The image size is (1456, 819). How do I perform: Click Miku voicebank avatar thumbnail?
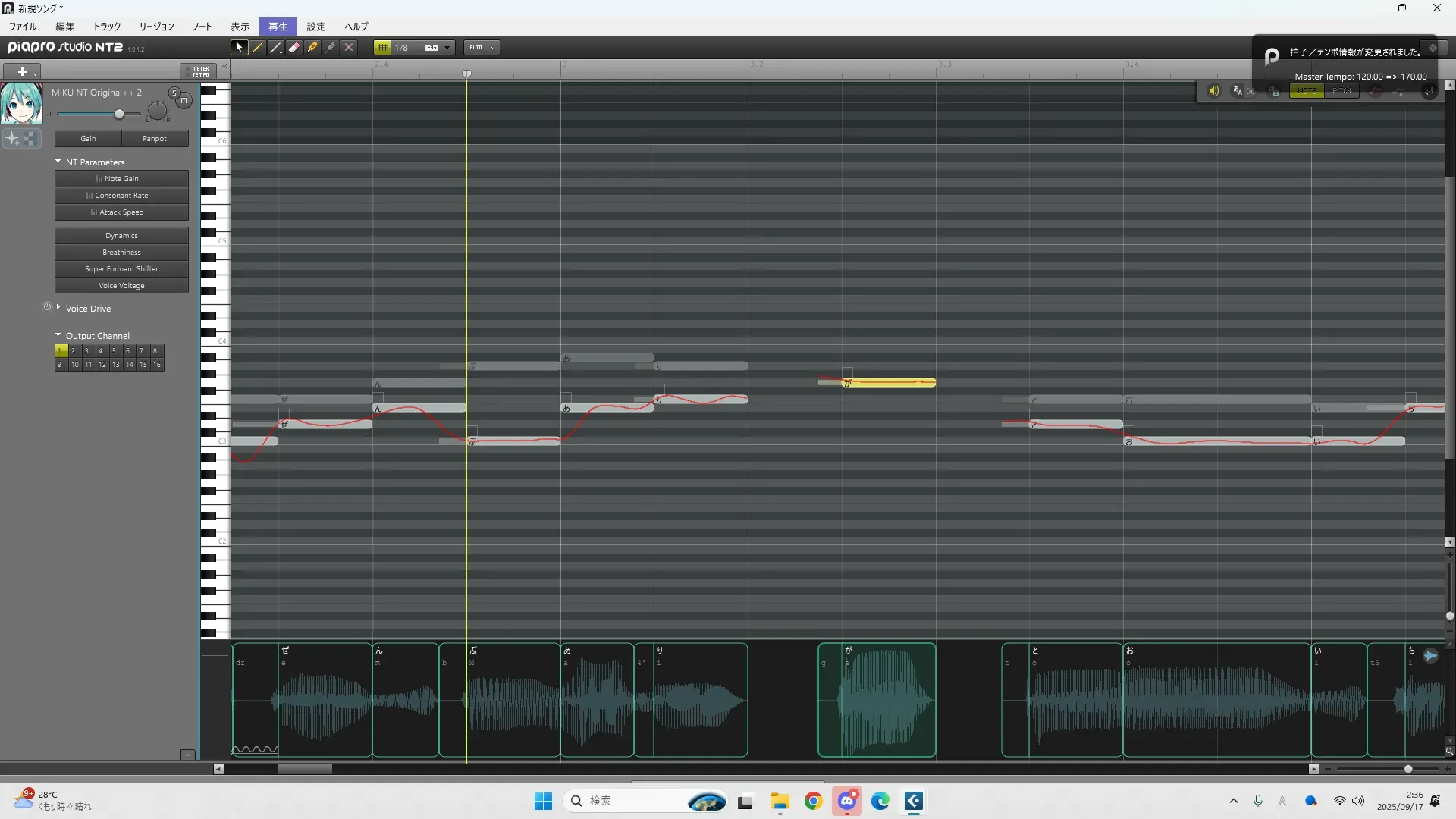tap(21, 103)
